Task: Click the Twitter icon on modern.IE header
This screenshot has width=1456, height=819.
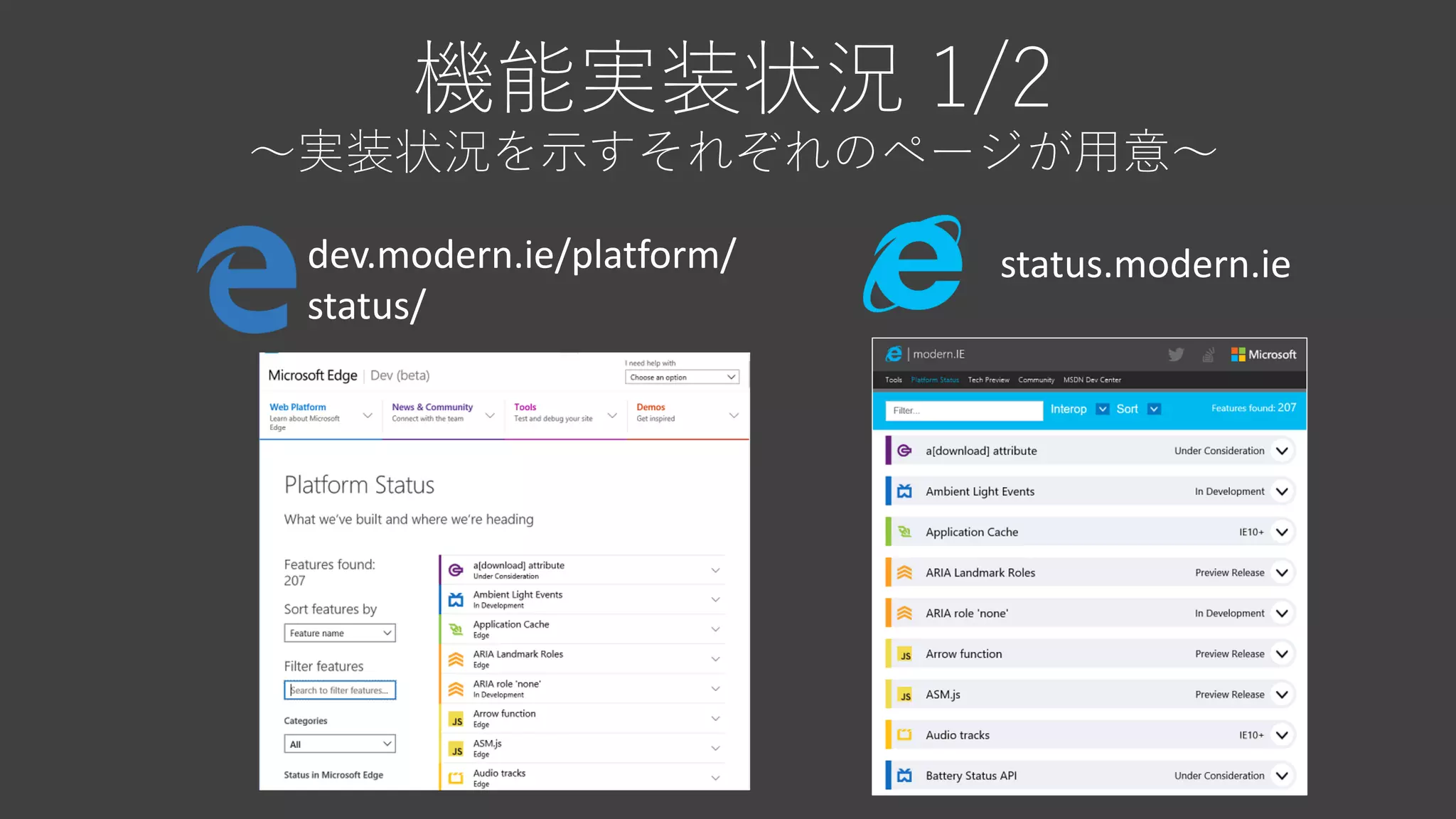Action: (1176, 354)
